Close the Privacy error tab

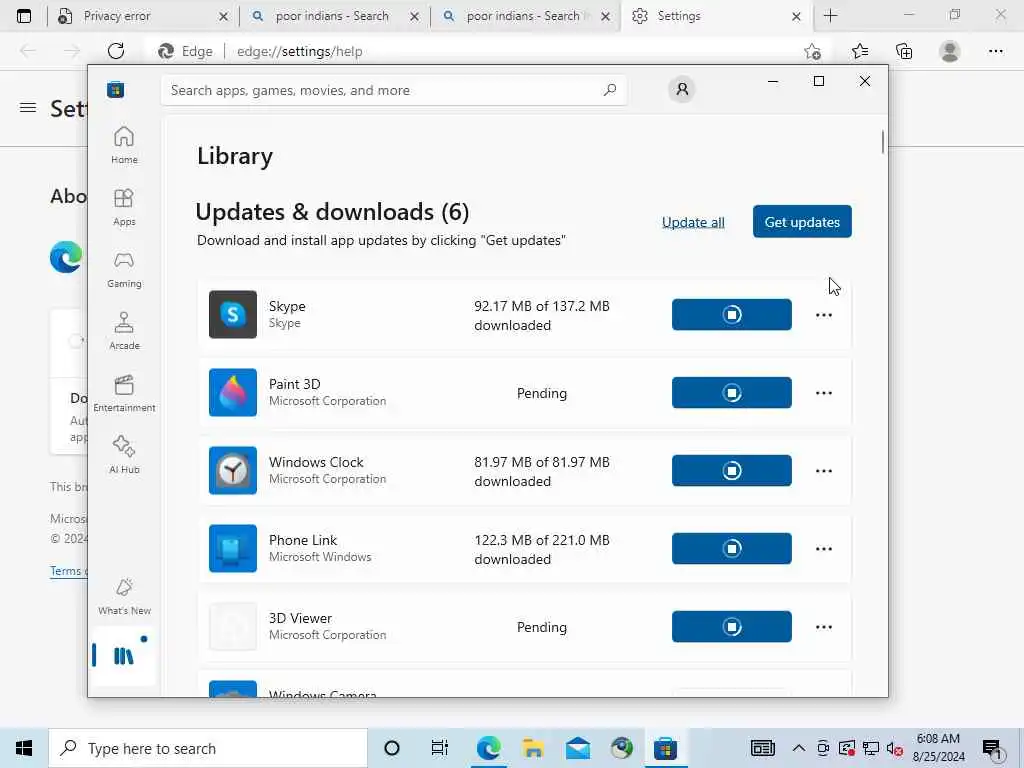[223, 16]
